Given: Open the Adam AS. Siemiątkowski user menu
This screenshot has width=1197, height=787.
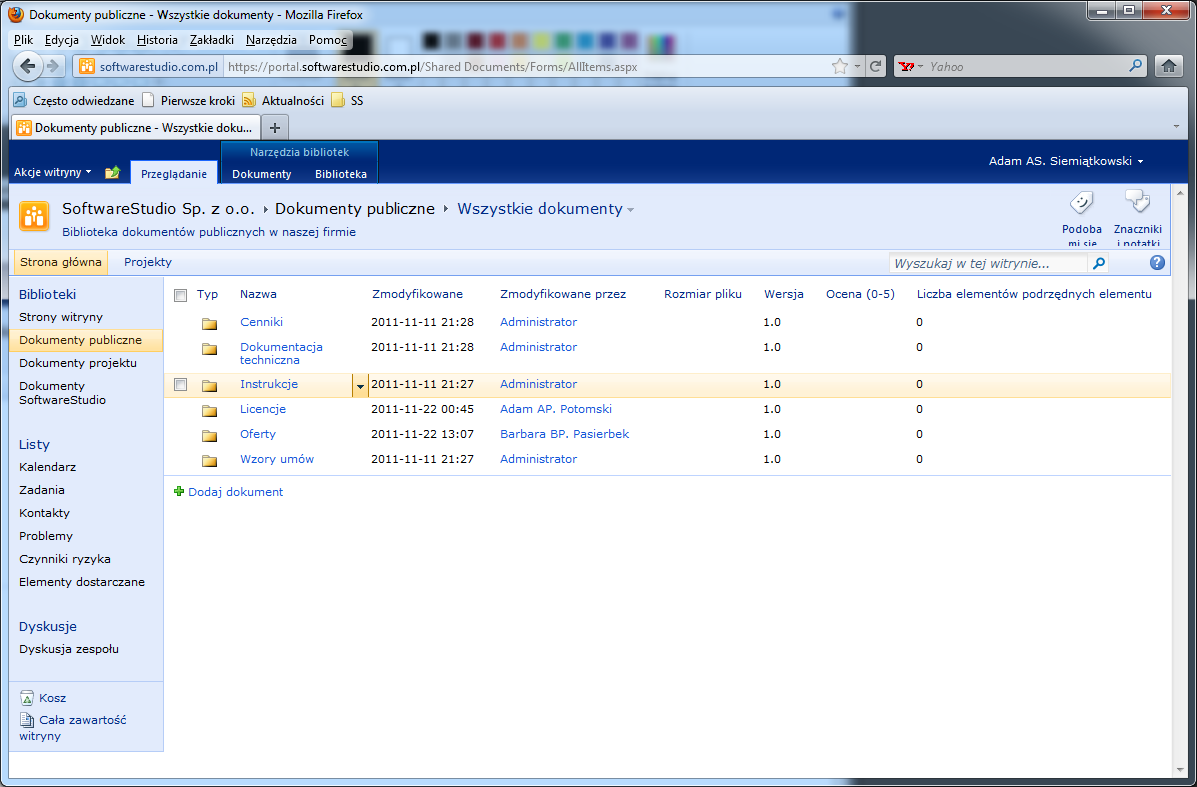Looking at the screenshot, I should tap(1066, 161).
